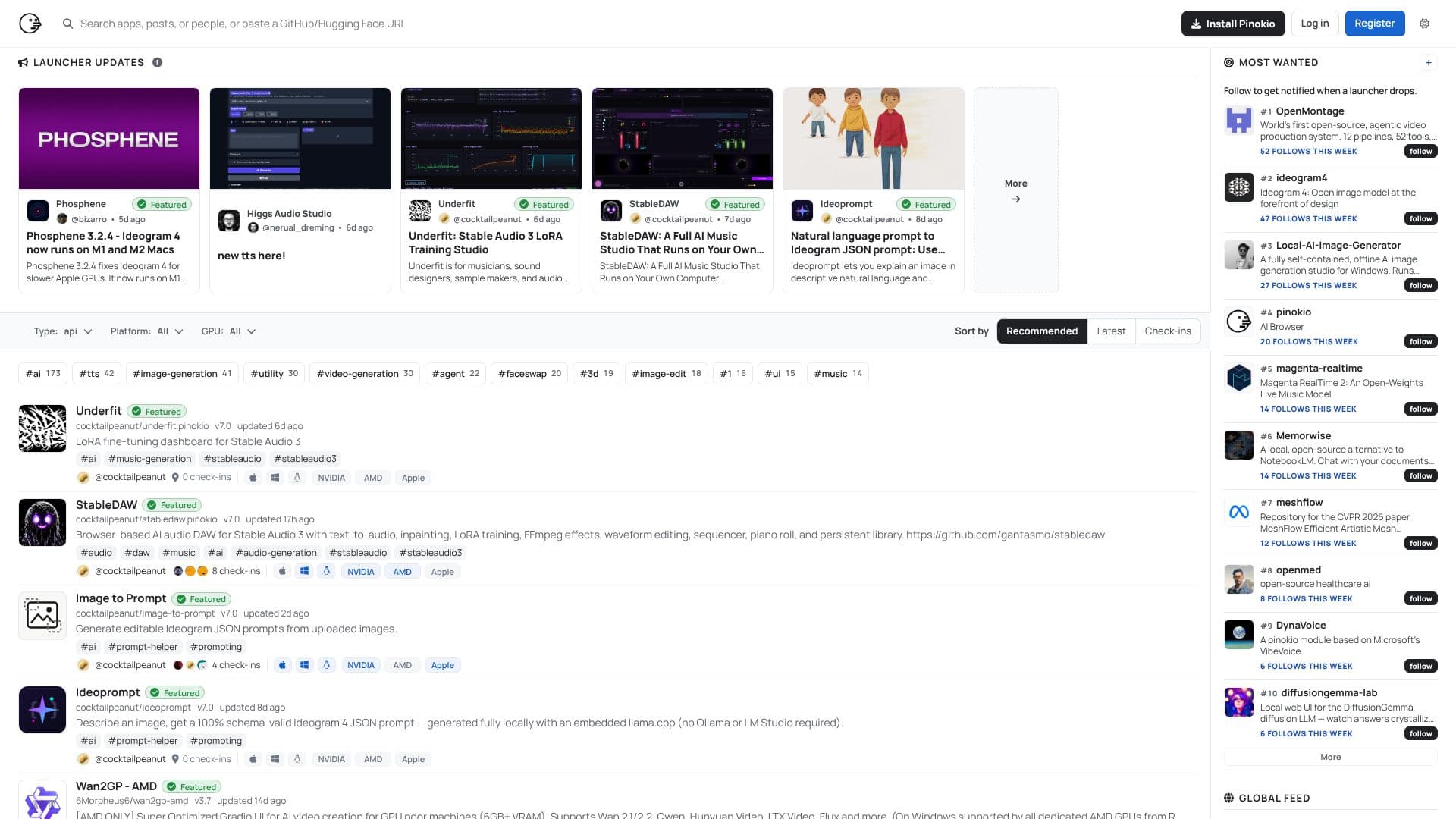Click the search apps input field
This screenshot has height=819, width=1456.
(243, 24)
